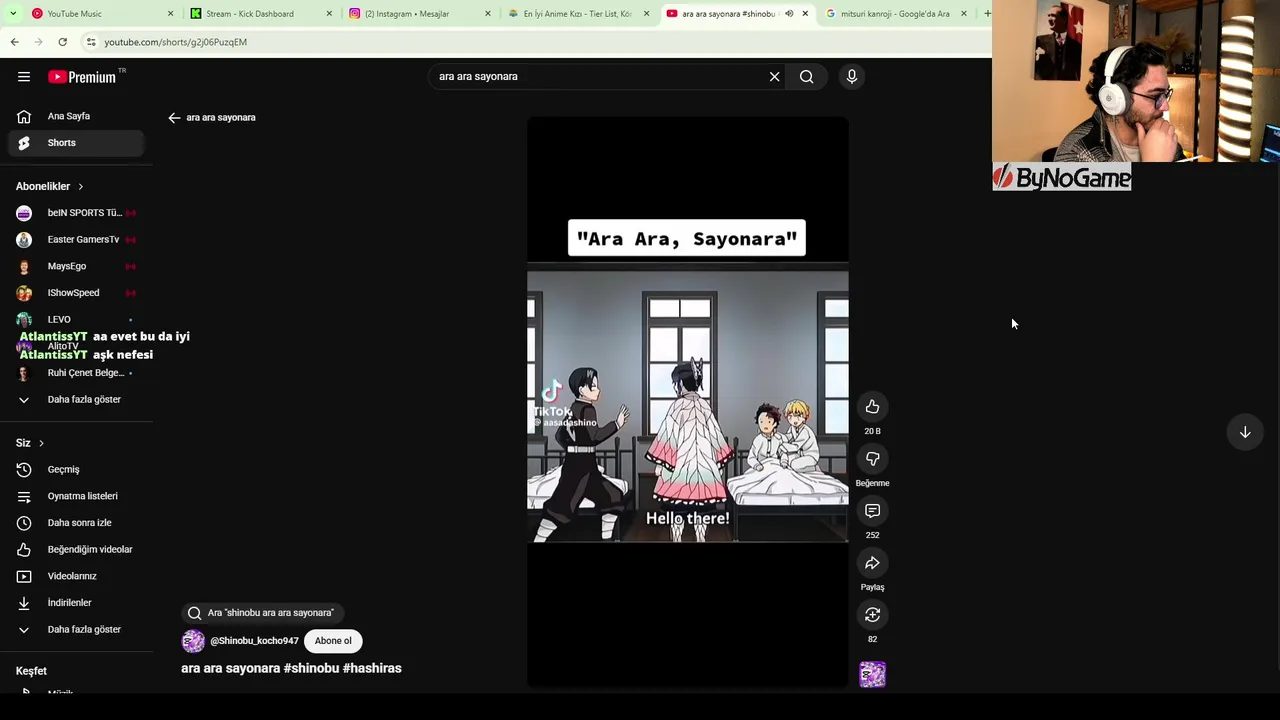
Task: Open the Keşfet section heading
Action: [31, 671]
